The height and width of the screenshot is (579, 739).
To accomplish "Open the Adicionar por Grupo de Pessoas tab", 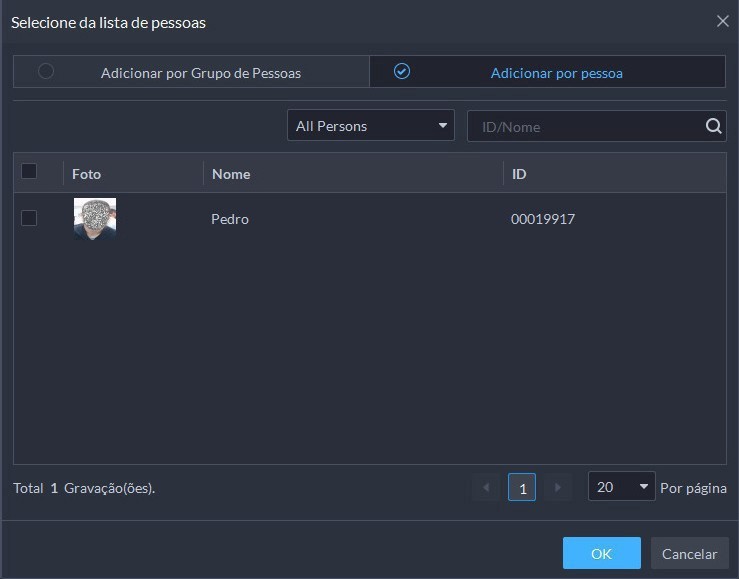I will point(191,72).
